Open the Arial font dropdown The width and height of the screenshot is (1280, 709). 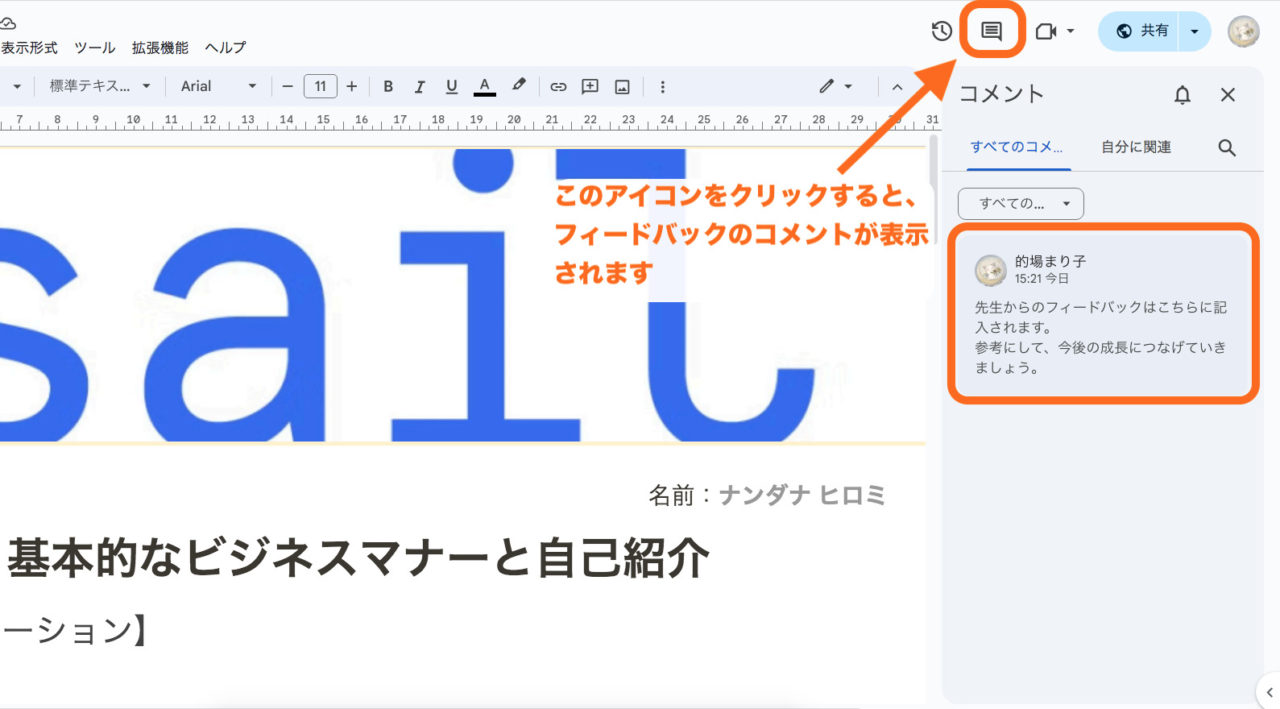point(218,87)
